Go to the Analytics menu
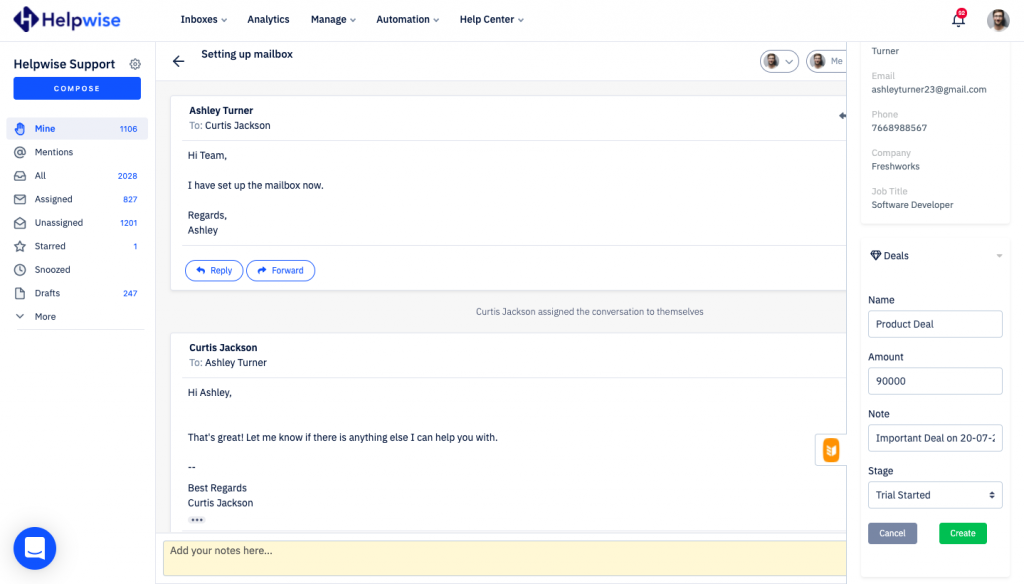The image size is (1024, 584). point(268,19)
